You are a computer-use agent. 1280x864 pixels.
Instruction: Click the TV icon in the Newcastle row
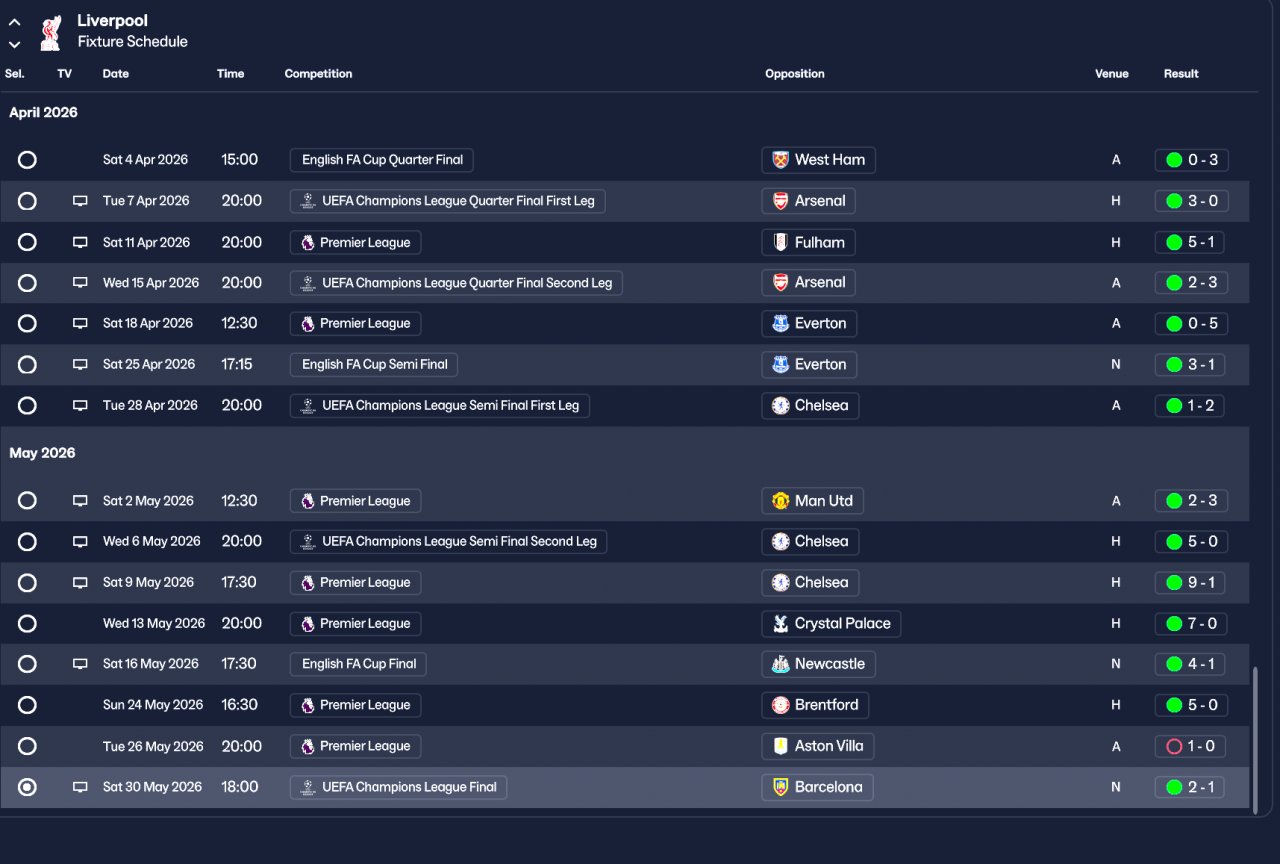pos(80,664)
